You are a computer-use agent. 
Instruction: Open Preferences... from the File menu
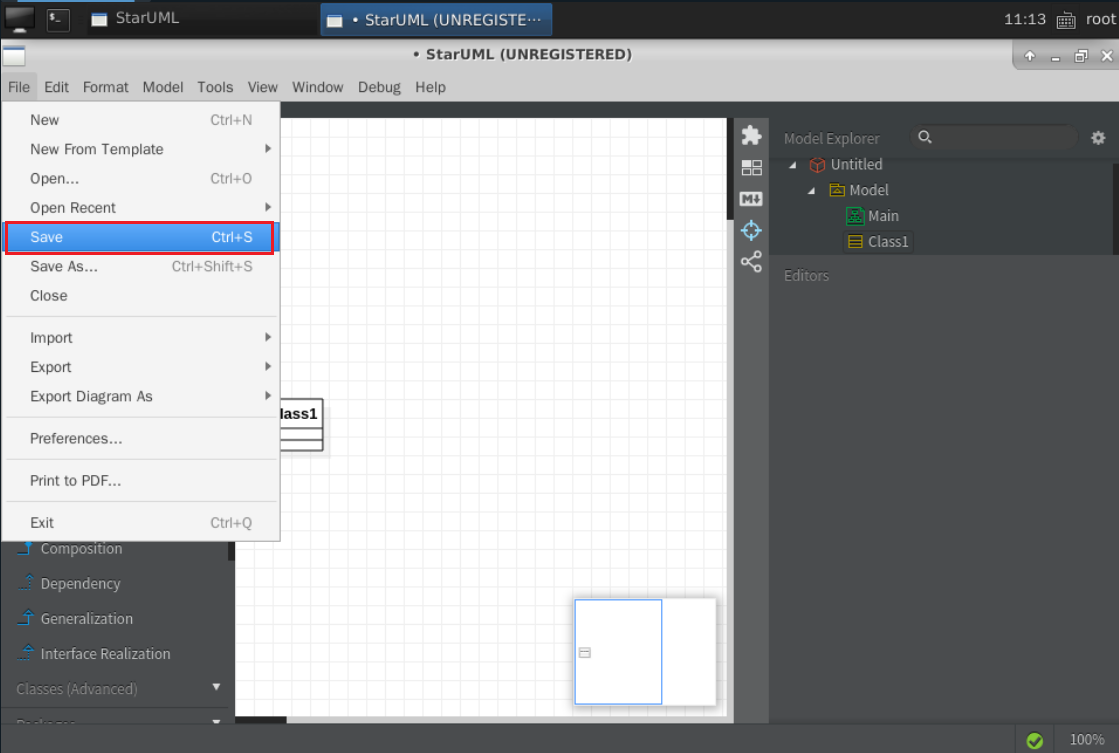click(141, 438)
